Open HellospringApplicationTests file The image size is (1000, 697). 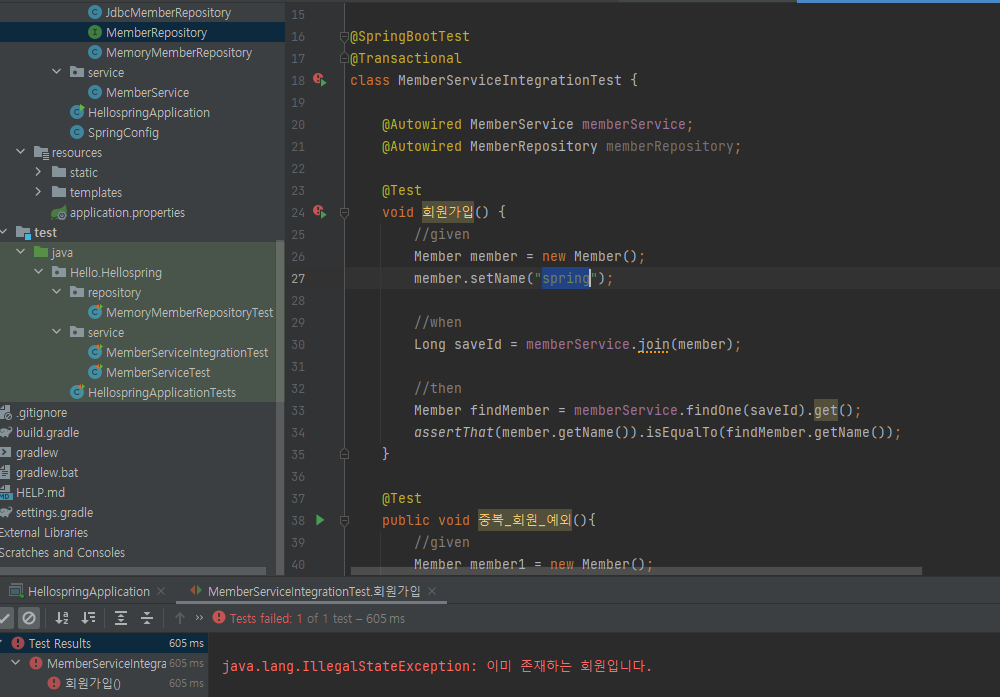click(x=152, y=392)
